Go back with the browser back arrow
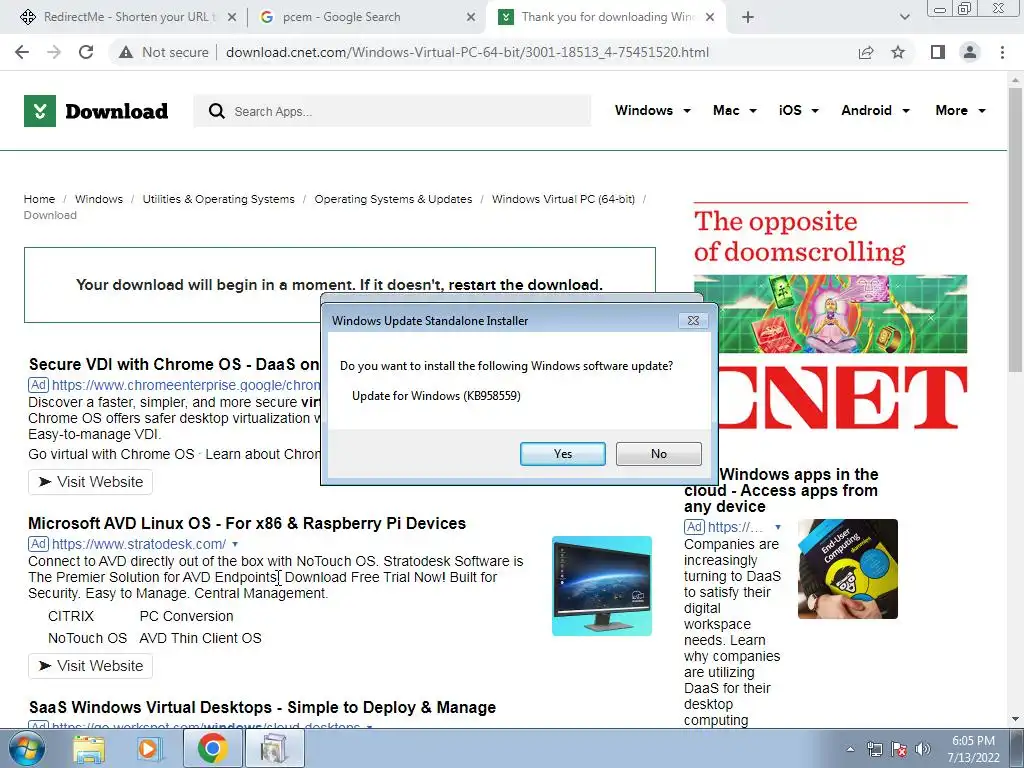This screenshot has width=1024, height=768. click(x=22, y=52)
